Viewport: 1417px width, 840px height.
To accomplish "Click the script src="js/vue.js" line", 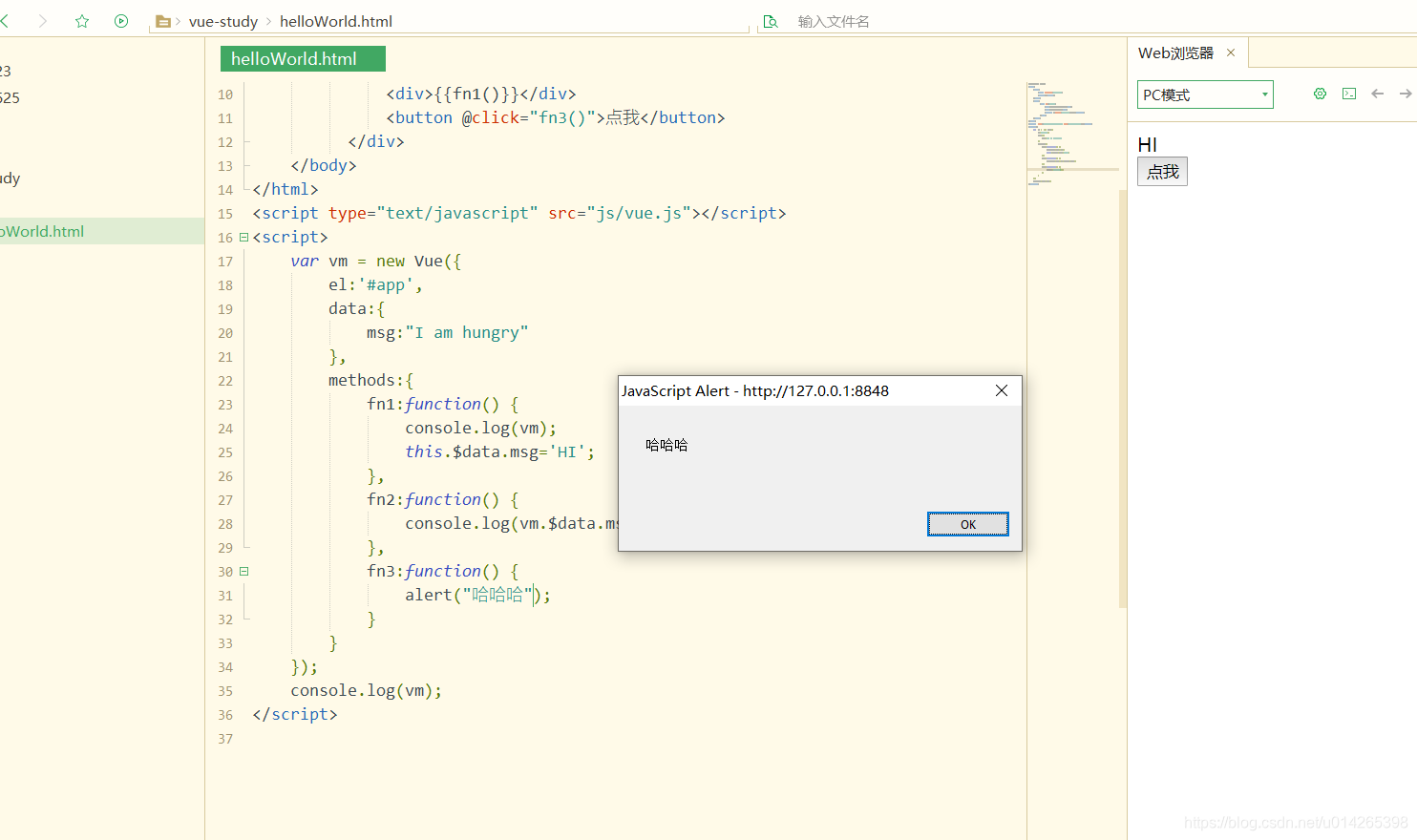I will (x=518, y=213).
